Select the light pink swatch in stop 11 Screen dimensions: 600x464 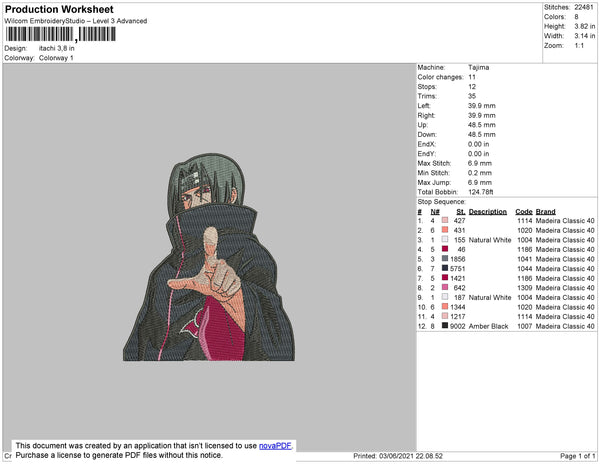[x=445, y=316]
